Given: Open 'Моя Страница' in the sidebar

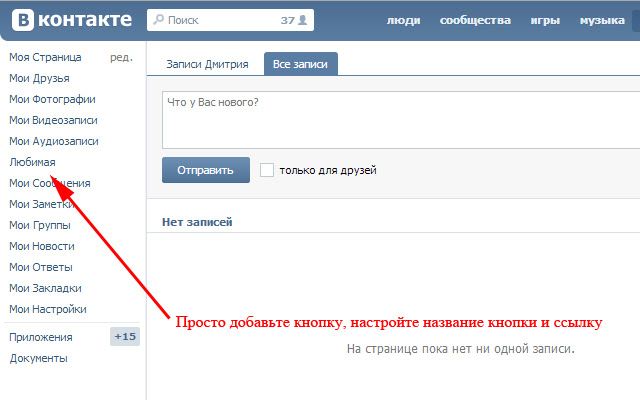Looking at the screenshot, I should click(45, 58).
